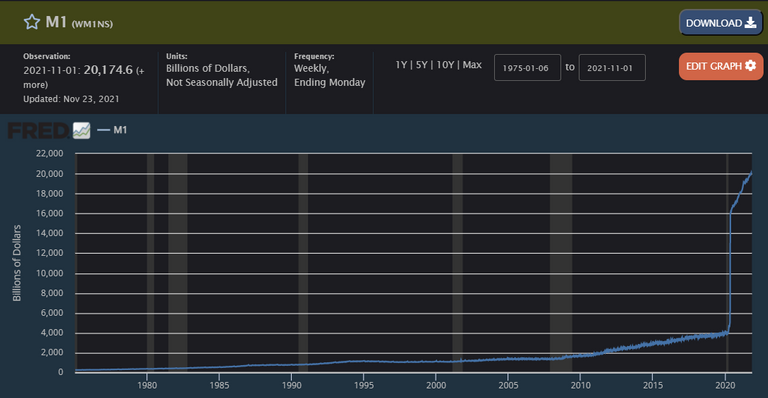The height and width of the screenshot is (398, 768).
Task: Click the M1 line's 2021 peak
Action: tap(750, 173)
